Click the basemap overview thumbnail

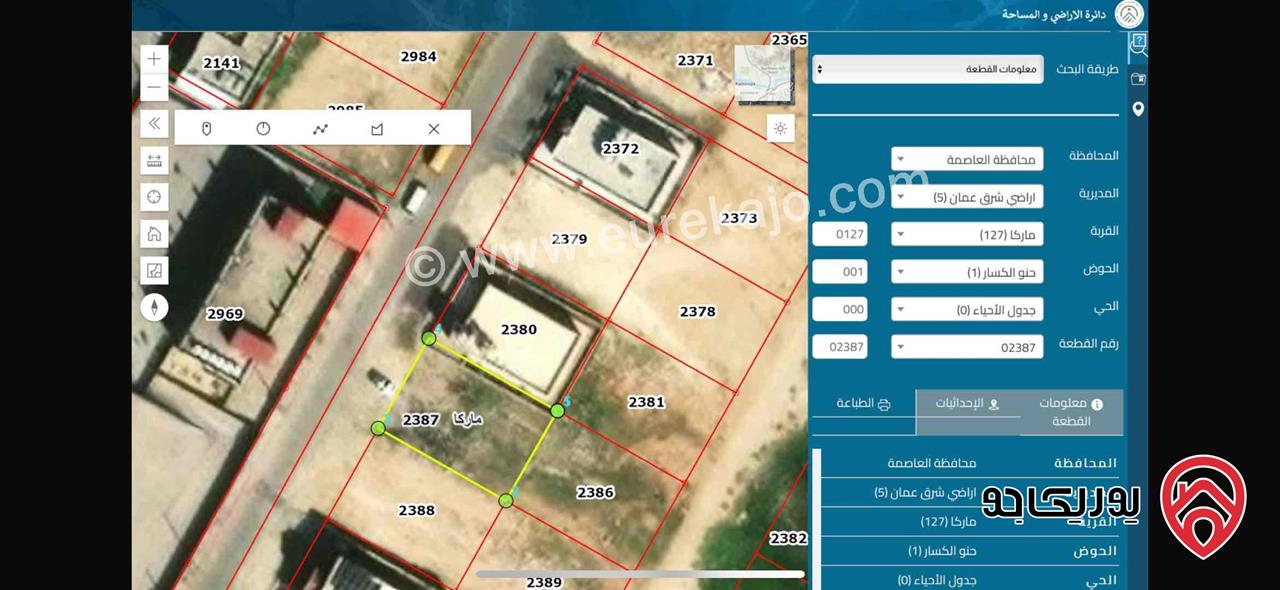pyautogui.click(x=764, y=74)
